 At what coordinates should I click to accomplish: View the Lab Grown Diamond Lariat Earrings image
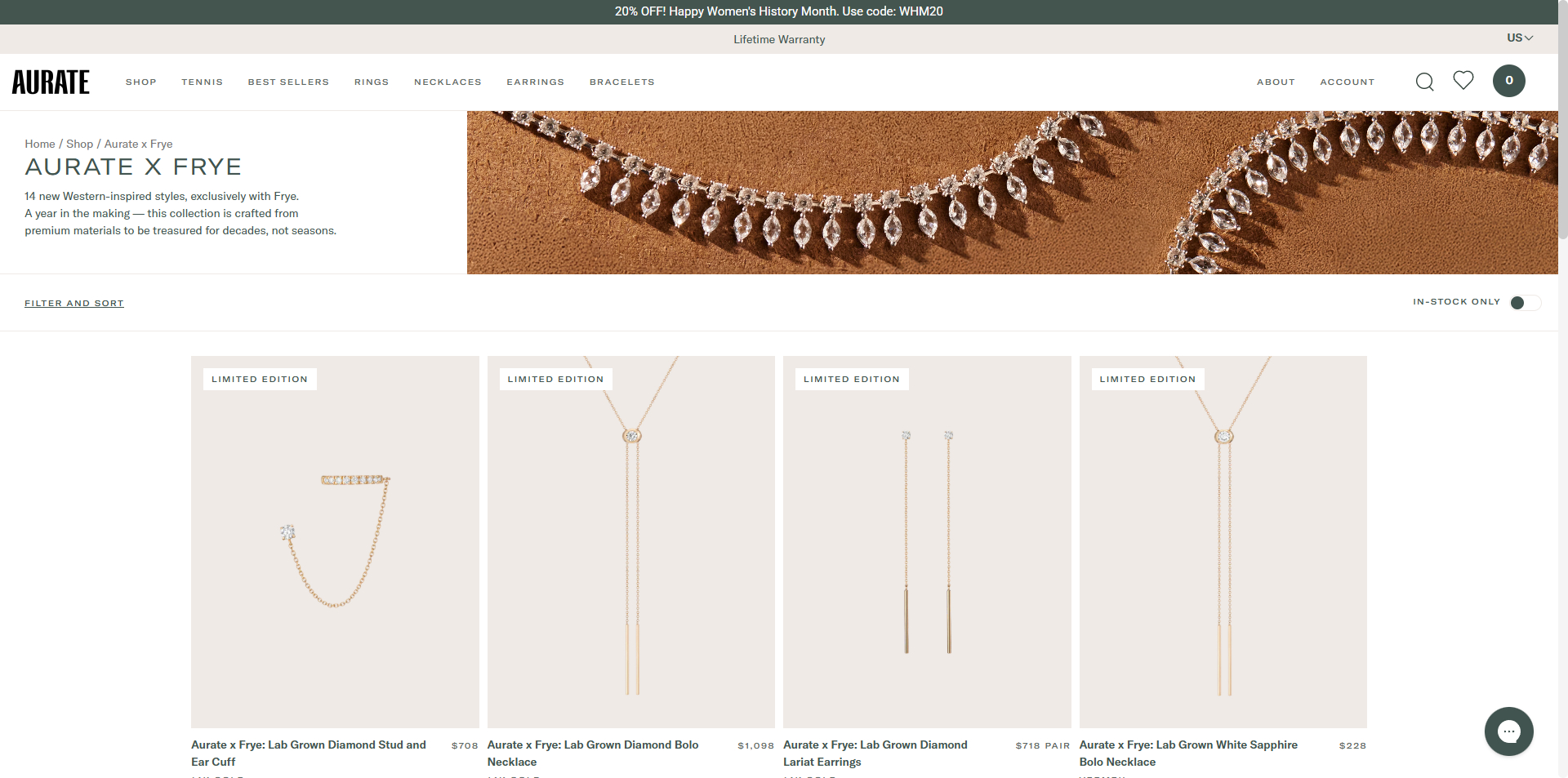pos(927,541)
